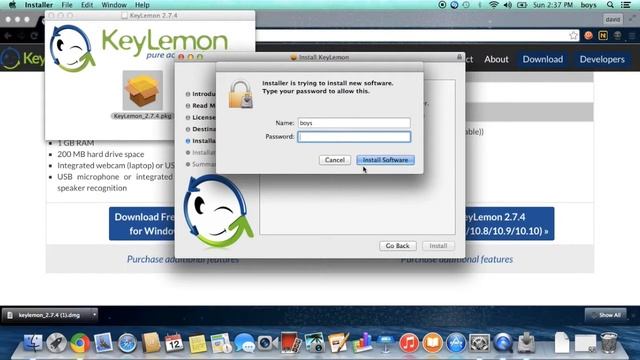Open System Preferences gear in dock
The image size is (640, 360).
click(479, 343)
